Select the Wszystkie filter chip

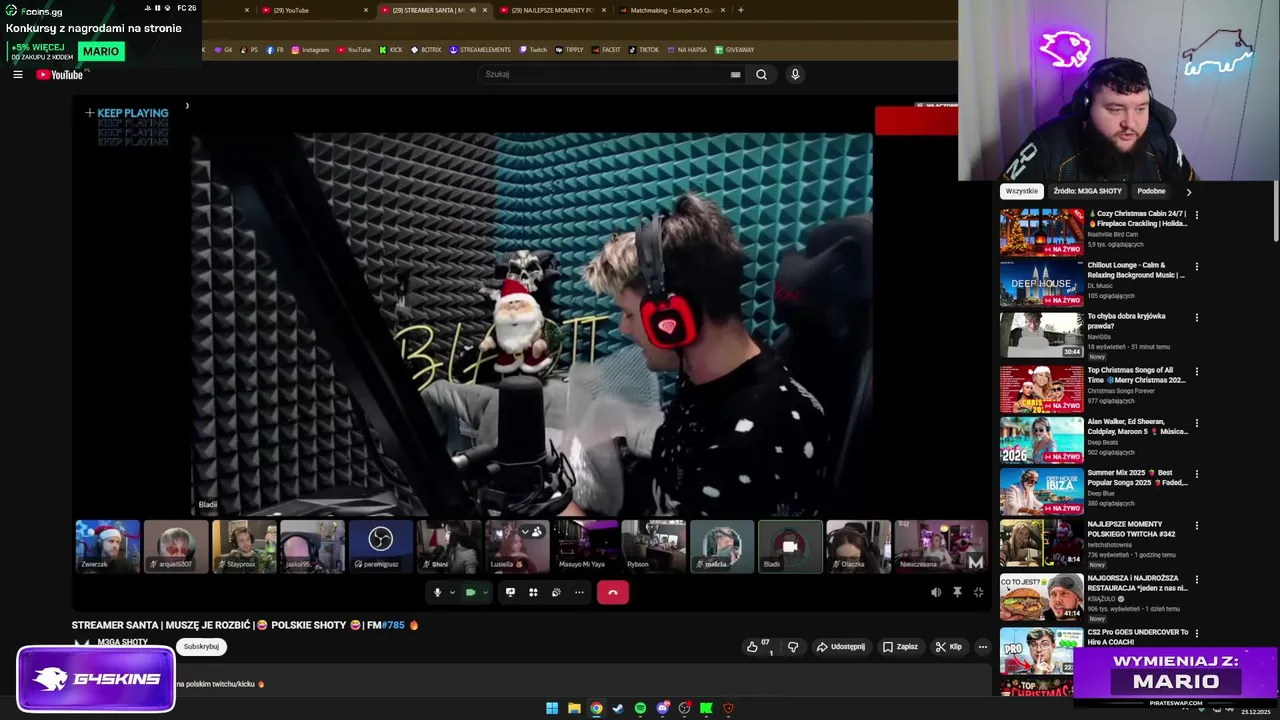pos(1021,191)
